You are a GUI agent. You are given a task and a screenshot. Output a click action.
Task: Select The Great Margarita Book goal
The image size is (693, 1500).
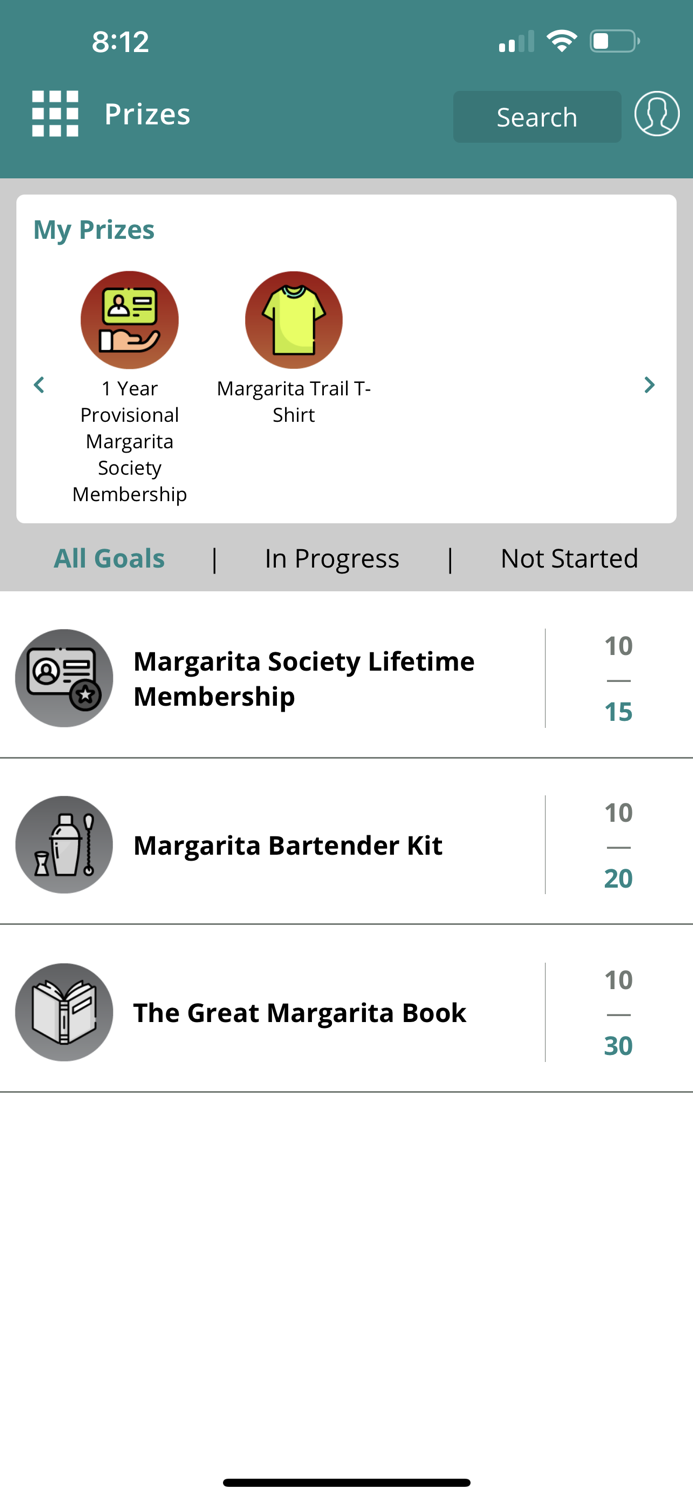tap(300, 1012)
